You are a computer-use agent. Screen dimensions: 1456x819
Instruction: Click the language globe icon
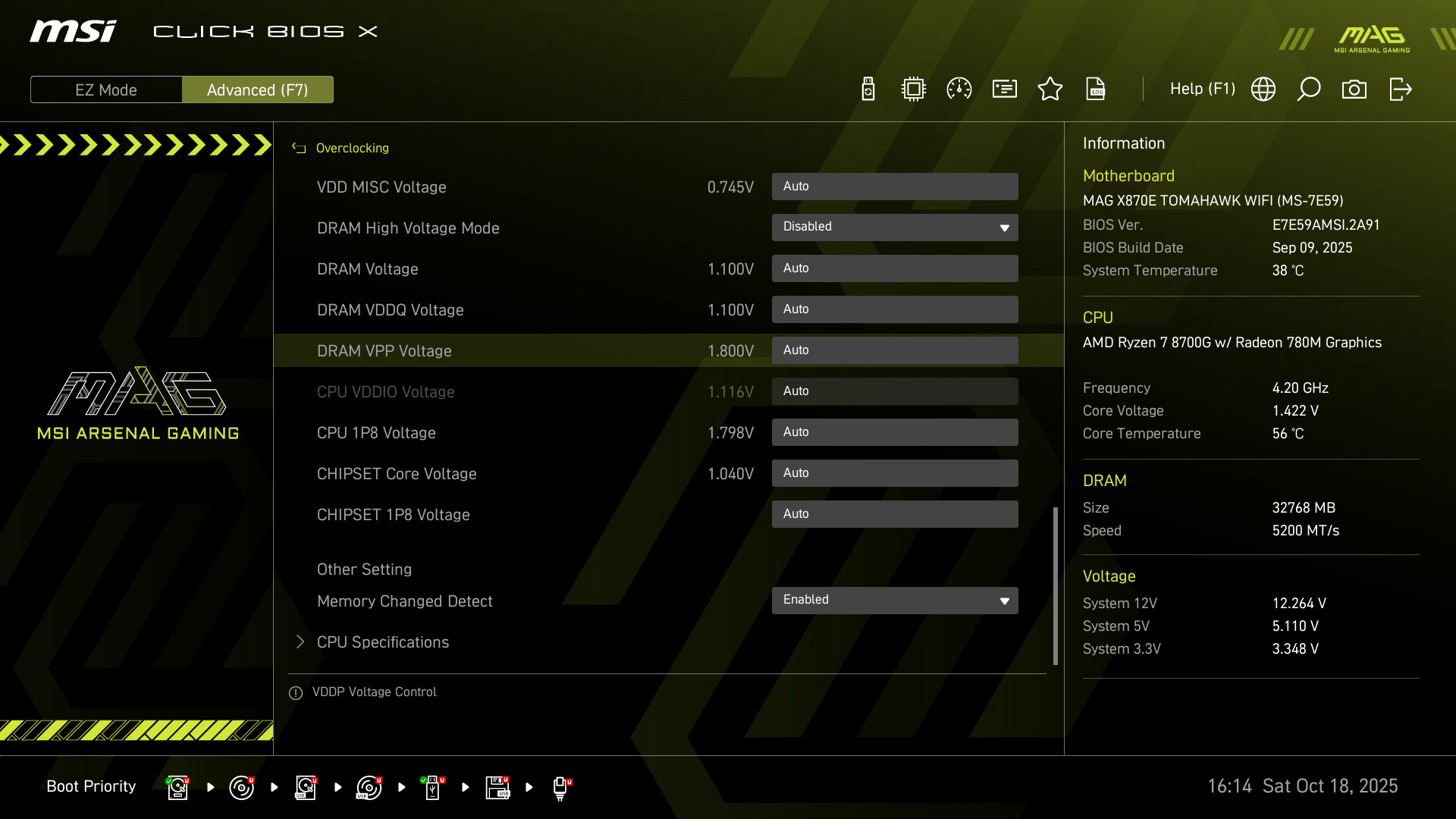pos(1263,89)
